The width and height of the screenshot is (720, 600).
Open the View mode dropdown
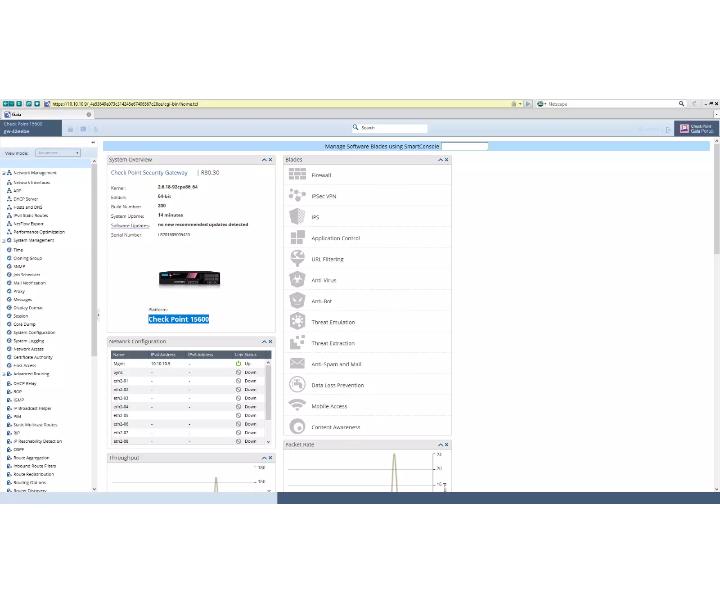pos(58,153)
